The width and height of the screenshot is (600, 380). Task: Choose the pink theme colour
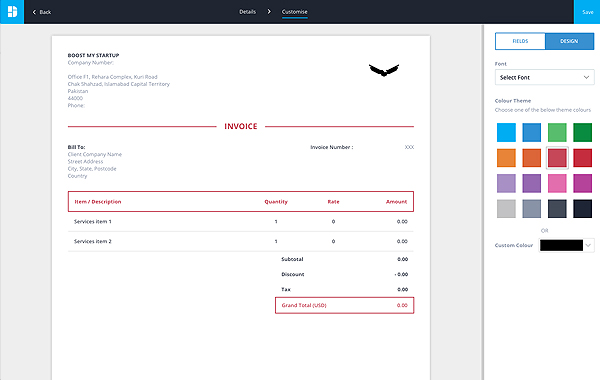(x=557, y=183)
